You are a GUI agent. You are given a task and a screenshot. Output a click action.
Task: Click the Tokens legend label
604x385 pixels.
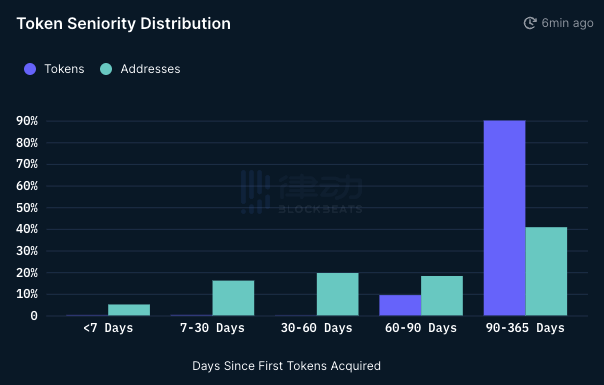point(64,69)
